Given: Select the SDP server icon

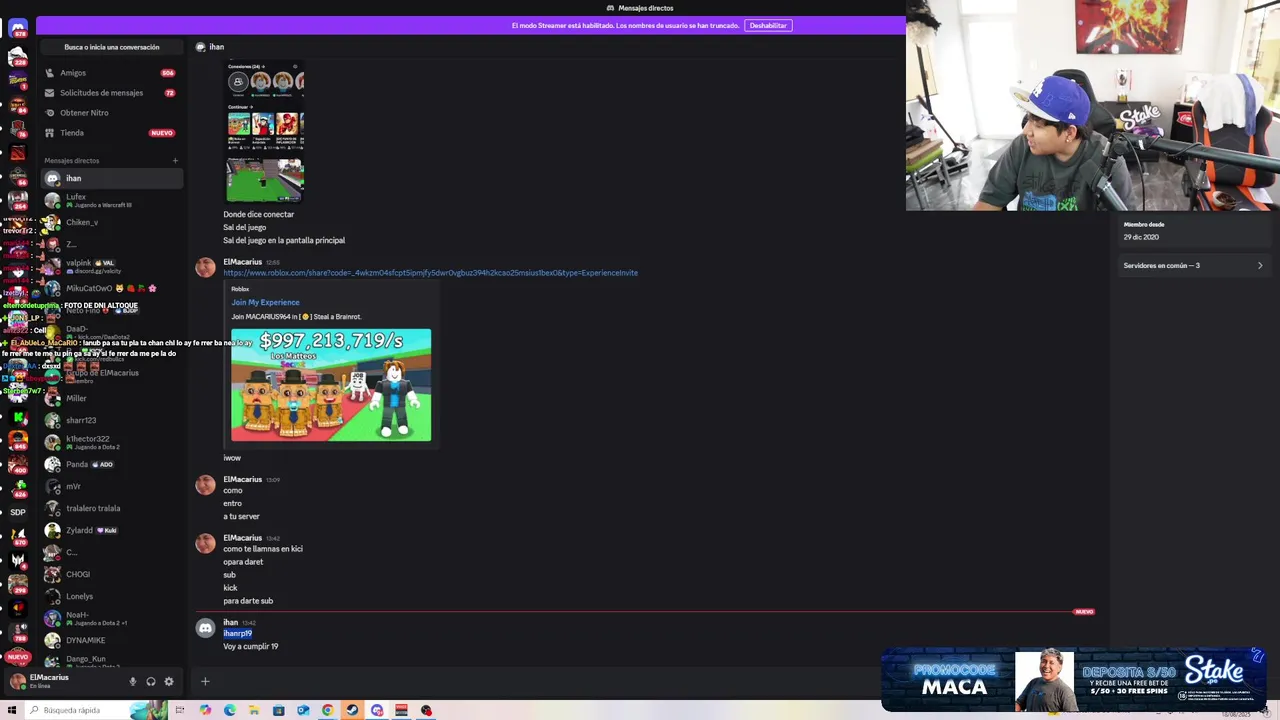Looking at the screenshot, I should point(18,512).
